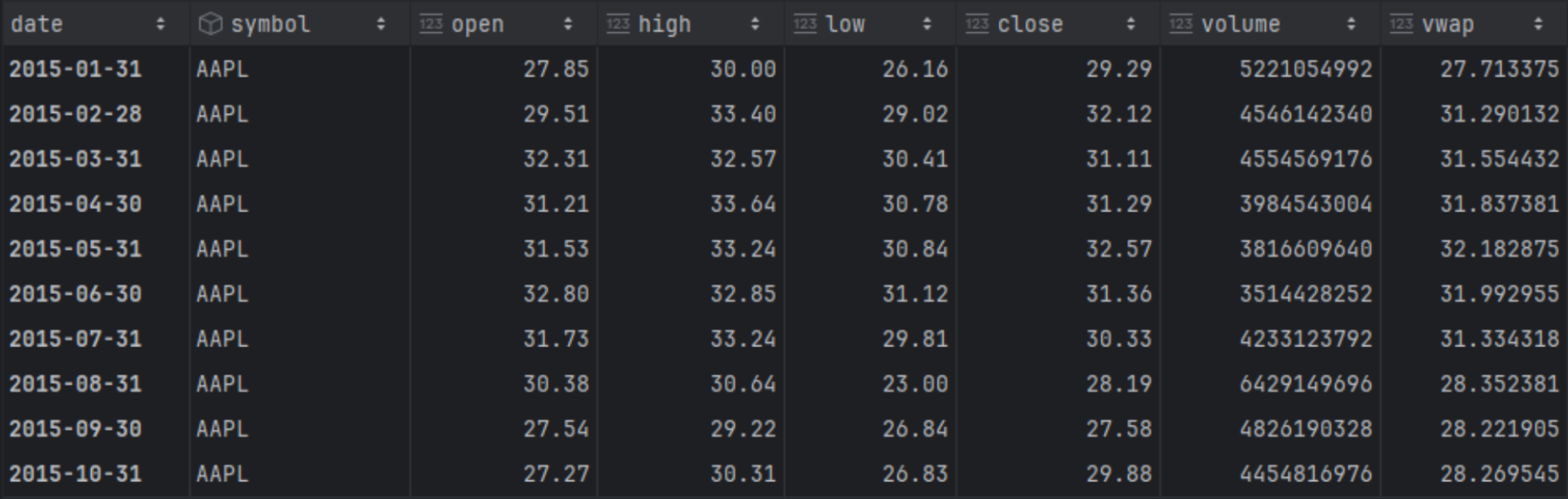Toggle sort arrows on symbol column

(381, 24)
